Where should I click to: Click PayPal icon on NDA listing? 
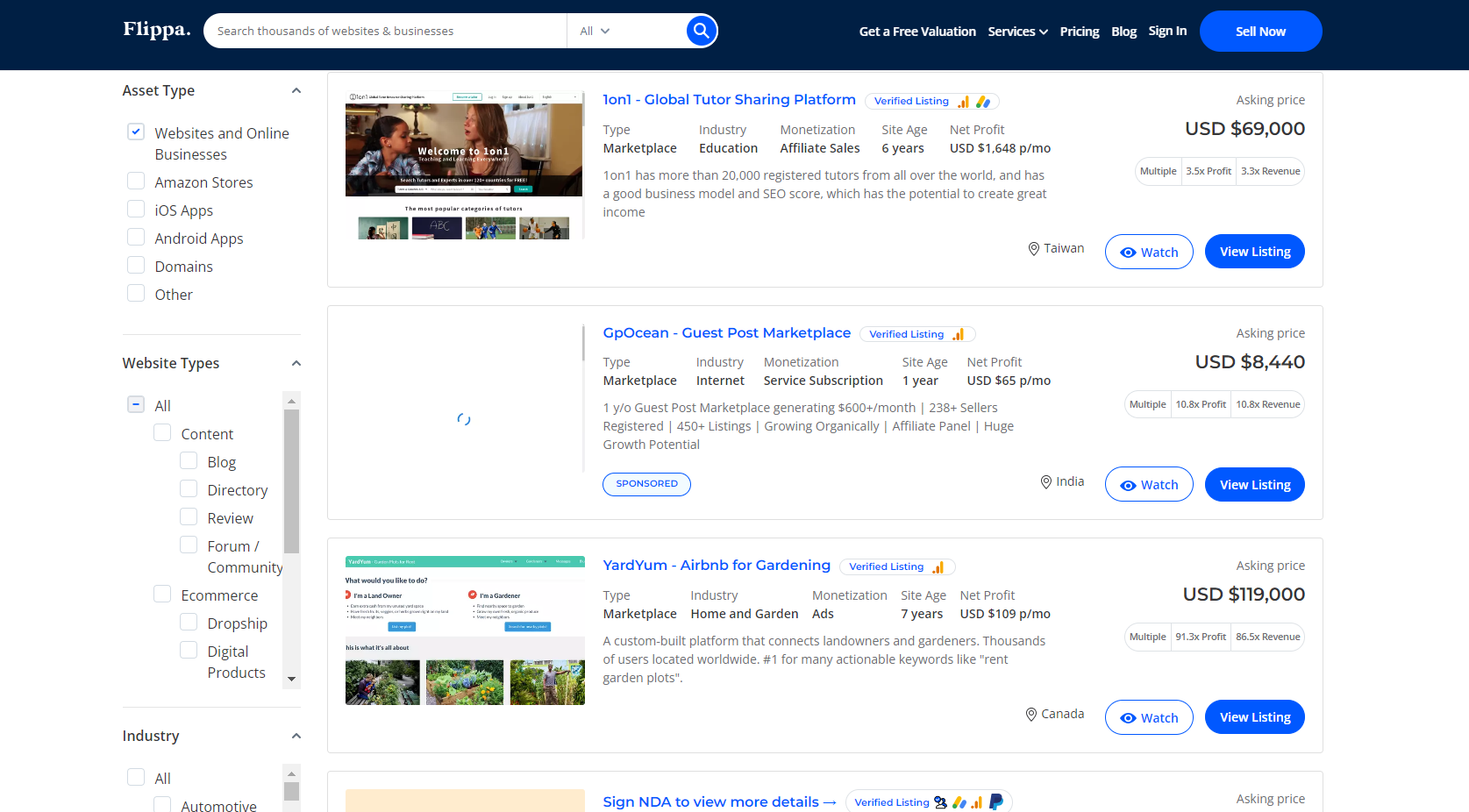[x=996, y=801]
